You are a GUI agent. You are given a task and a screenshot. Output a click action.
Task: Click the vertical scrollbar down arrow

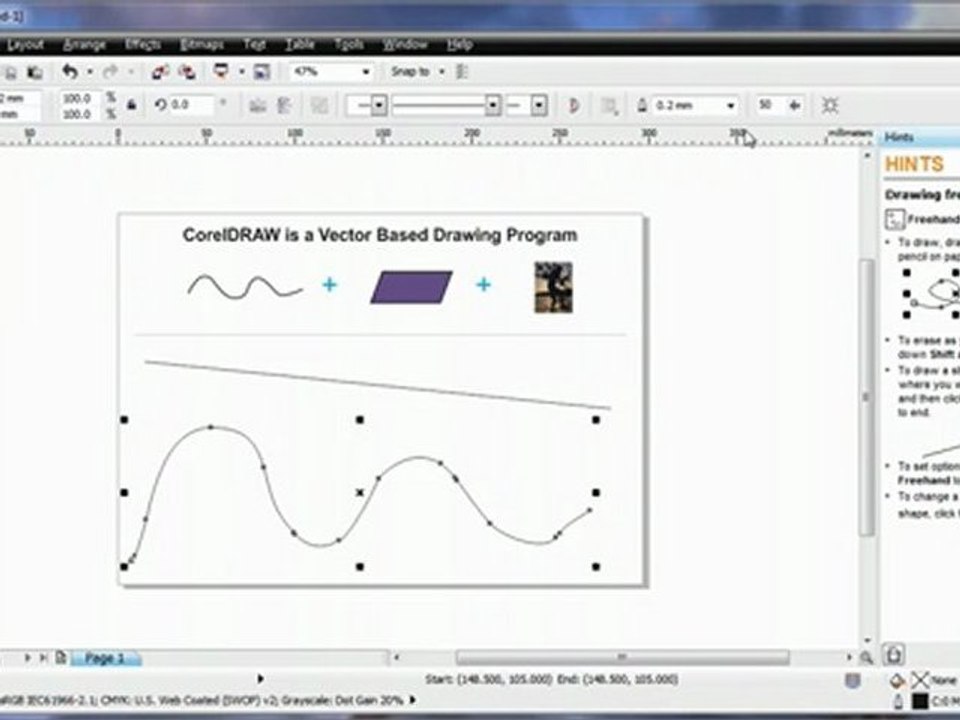pyautogui.click(x=866, y=640)
